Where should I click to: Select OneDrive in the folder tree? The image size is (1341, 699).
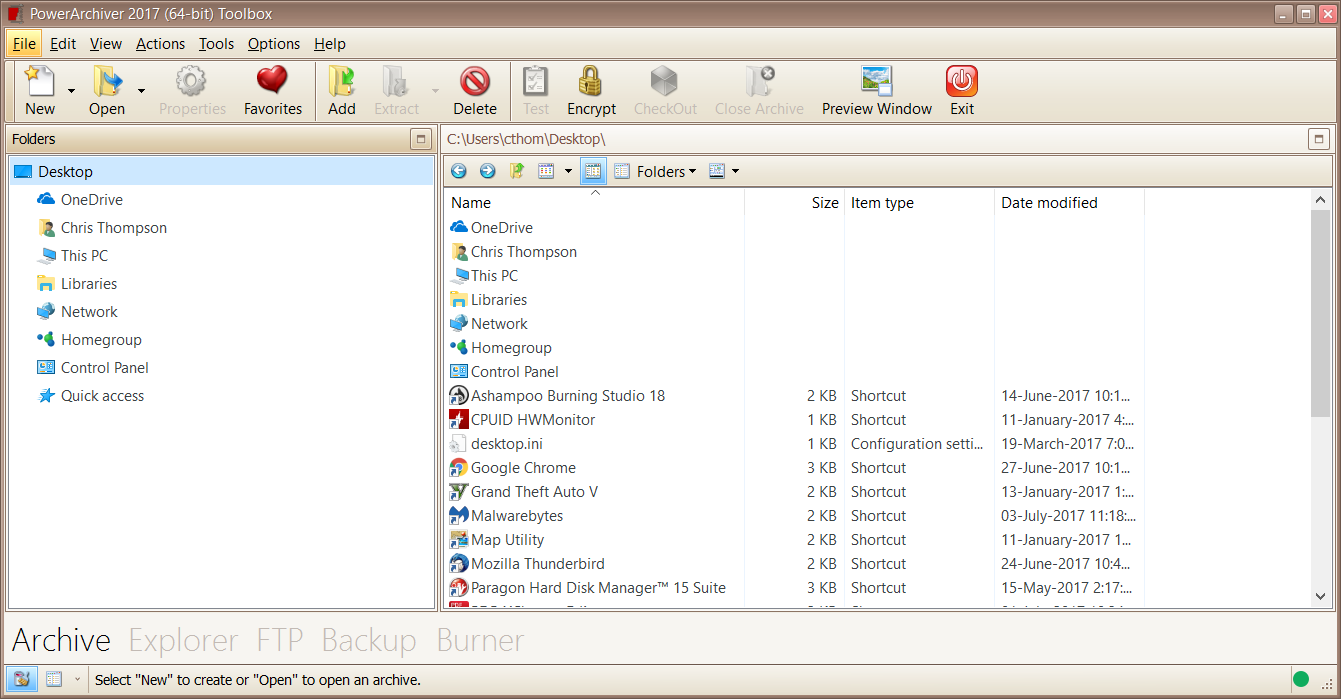[x=91, y=200]
